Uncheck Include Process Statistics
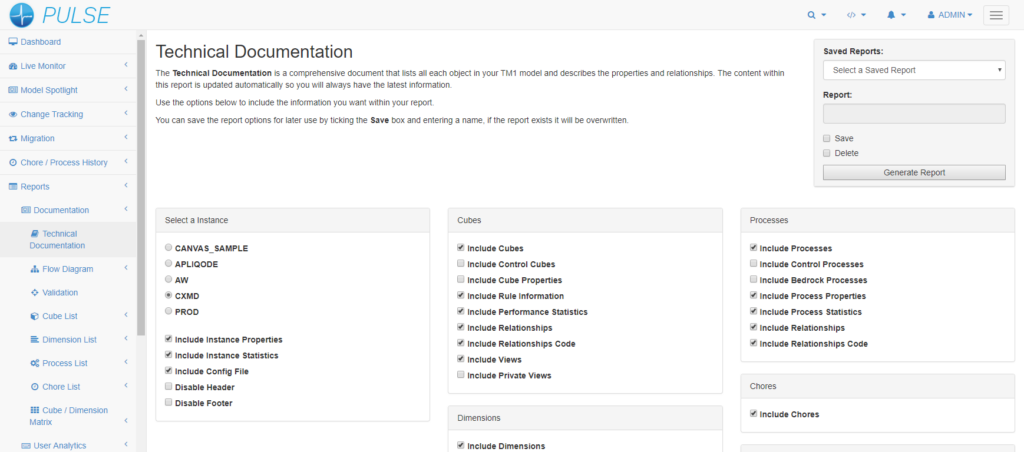The image size is (1024, 452). [x=753, y=312]
